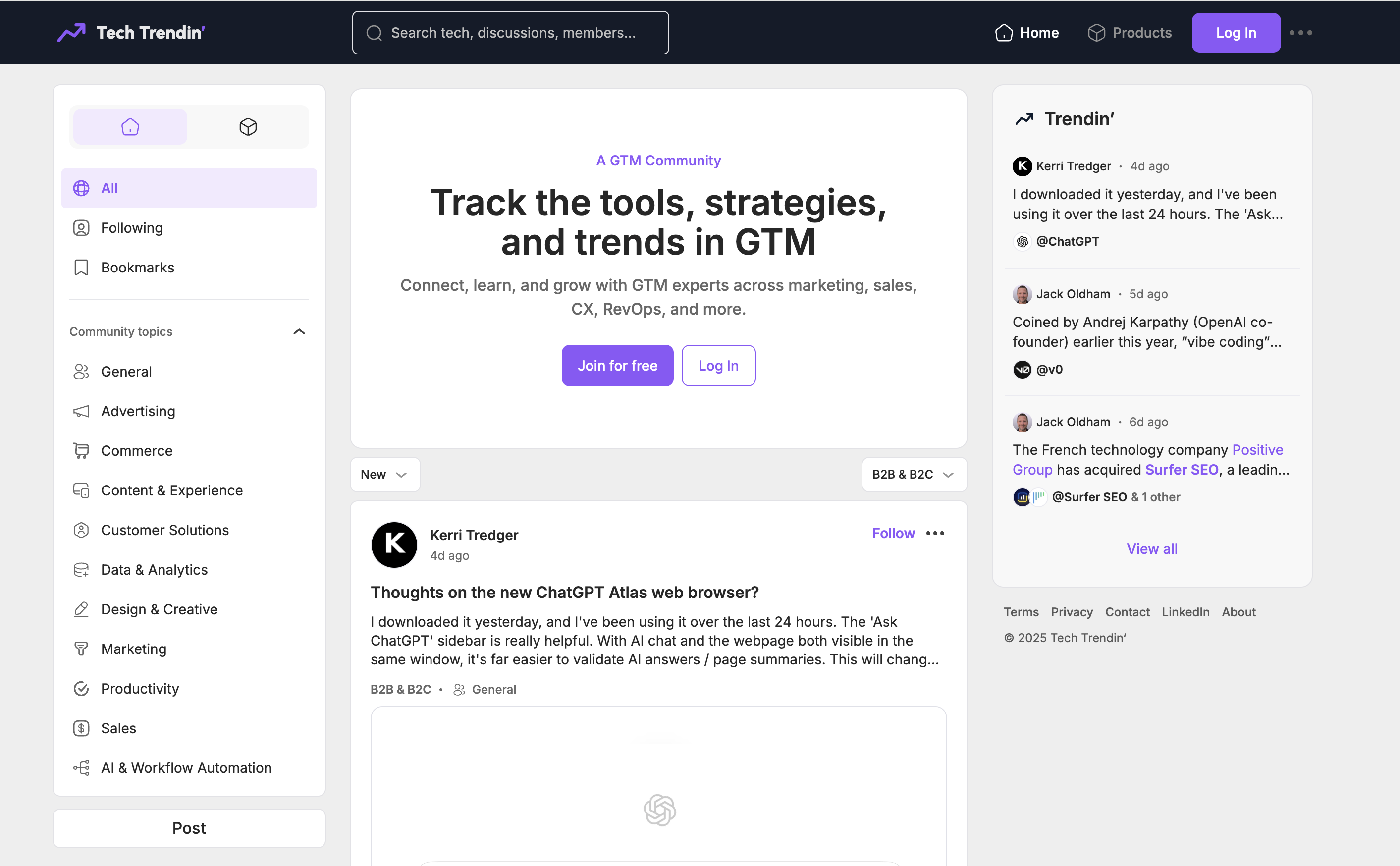Screen dimensions: 1400x866
Task: Open the Bookmarks section
Action: (x=137, y=267)
